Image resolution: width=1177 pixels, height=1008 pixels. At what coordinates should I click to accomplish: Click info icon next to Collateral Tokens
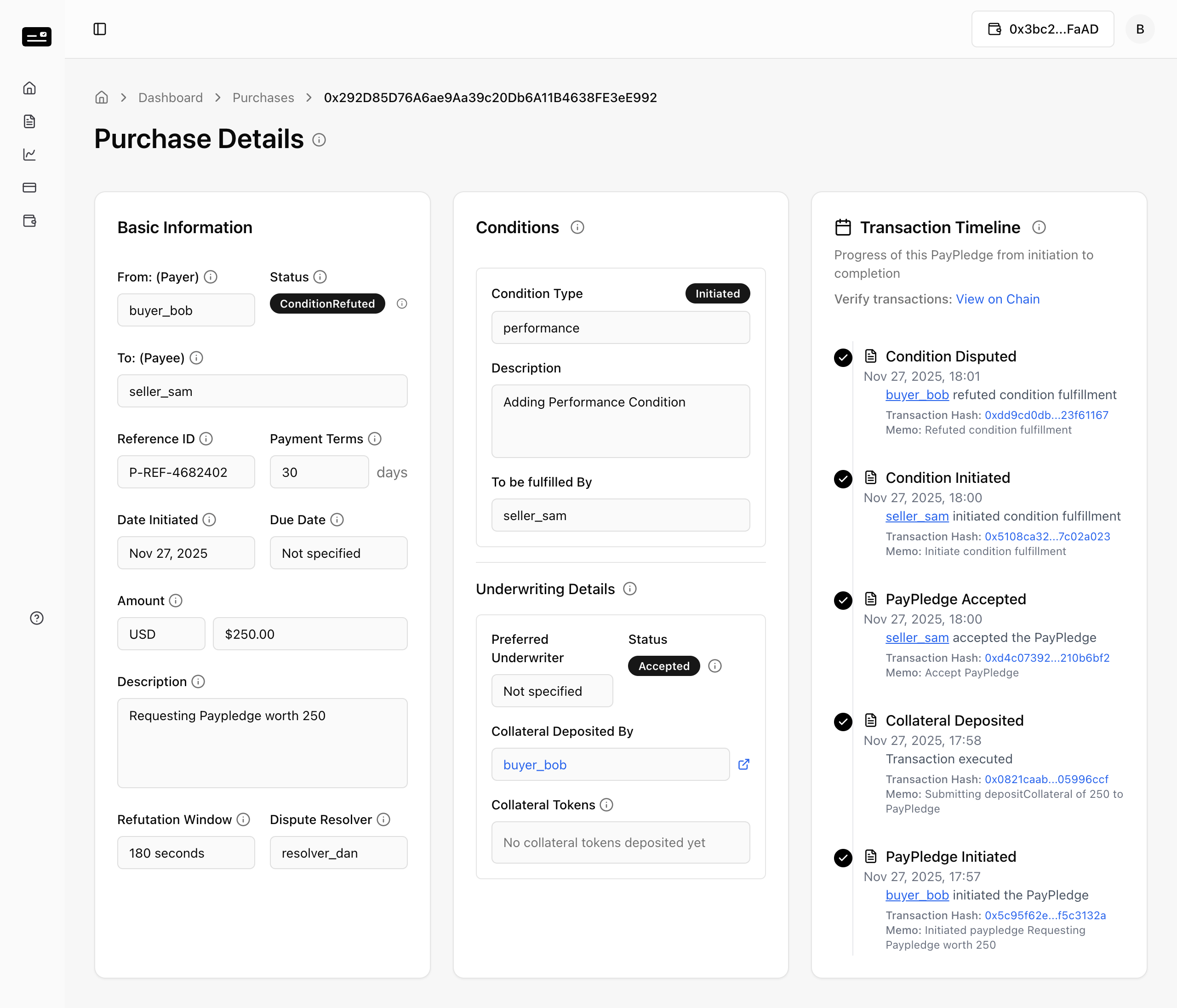tap(607, 805)
